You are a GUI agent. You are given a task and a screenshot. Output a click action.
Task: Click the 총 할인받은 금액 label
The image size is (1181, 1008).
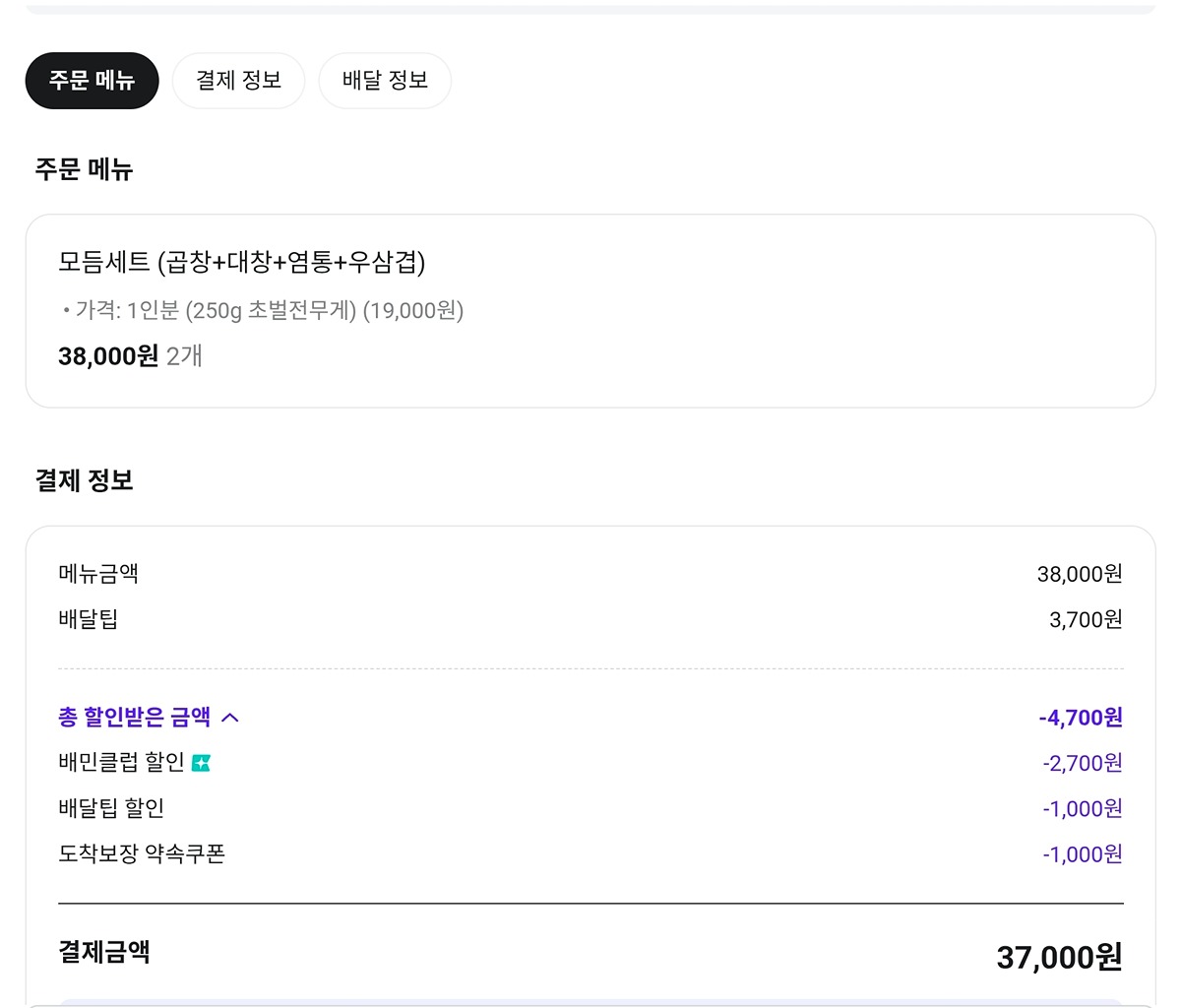(x=134, y=718)
